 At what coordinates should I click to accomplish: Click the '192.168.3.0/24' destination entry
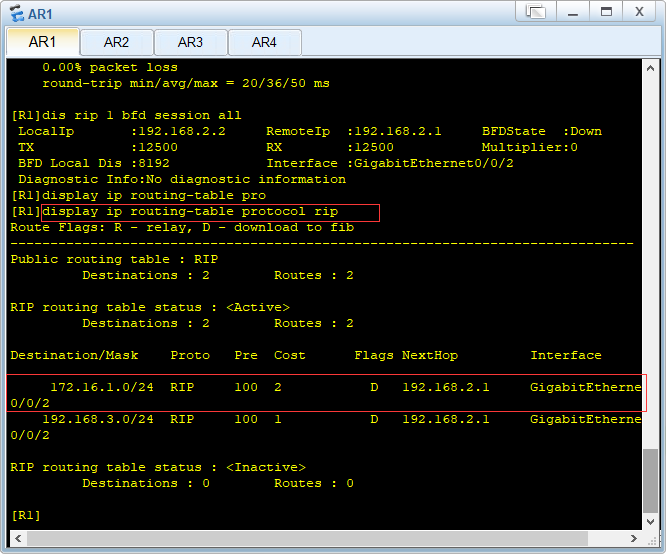click(98, 419)
